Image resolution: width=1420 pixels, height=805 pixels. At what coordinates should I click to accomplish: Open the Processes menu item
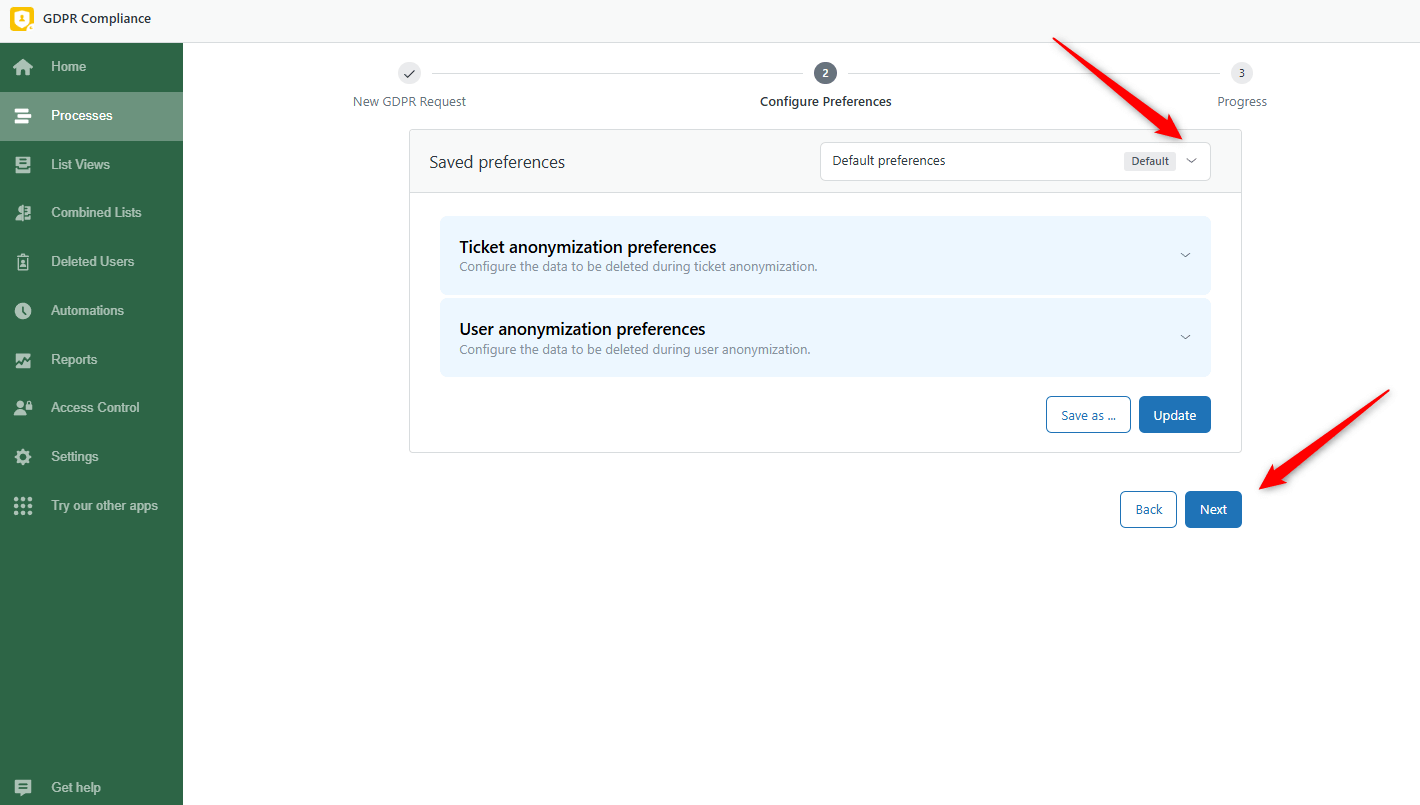(91, 116)
